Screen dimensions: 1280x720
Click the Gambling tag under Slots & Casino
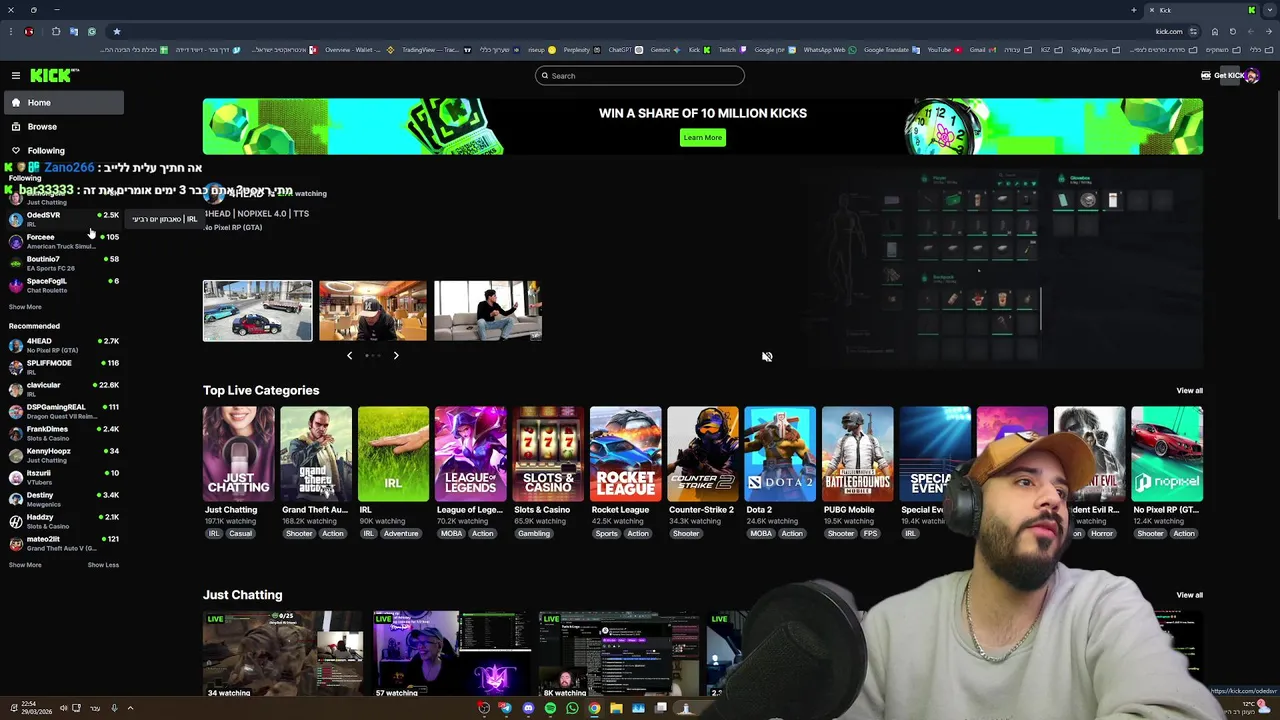[534, 534]
